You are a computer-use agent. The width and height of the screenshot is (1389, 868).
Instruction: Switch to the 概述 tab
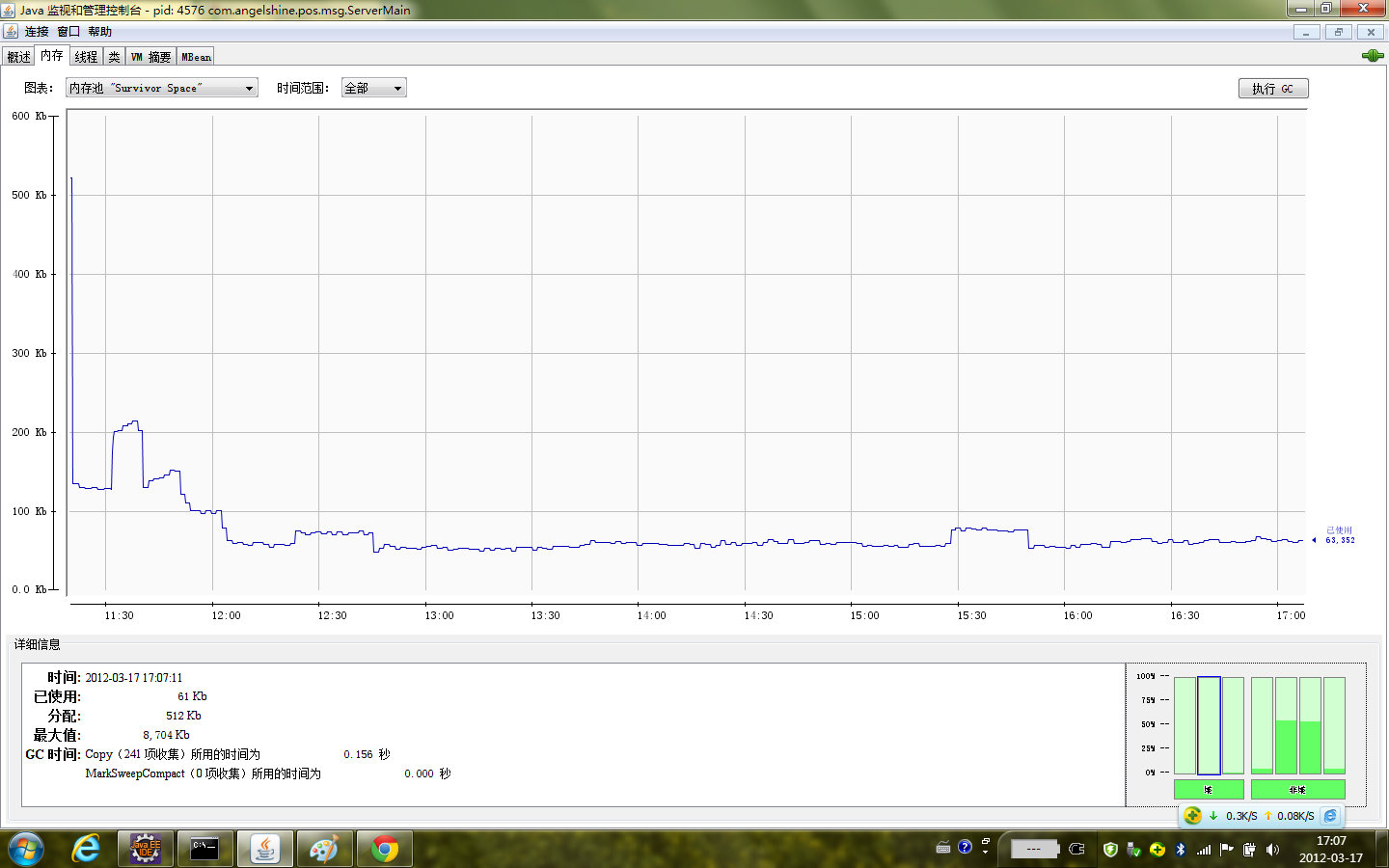point(19,57)
